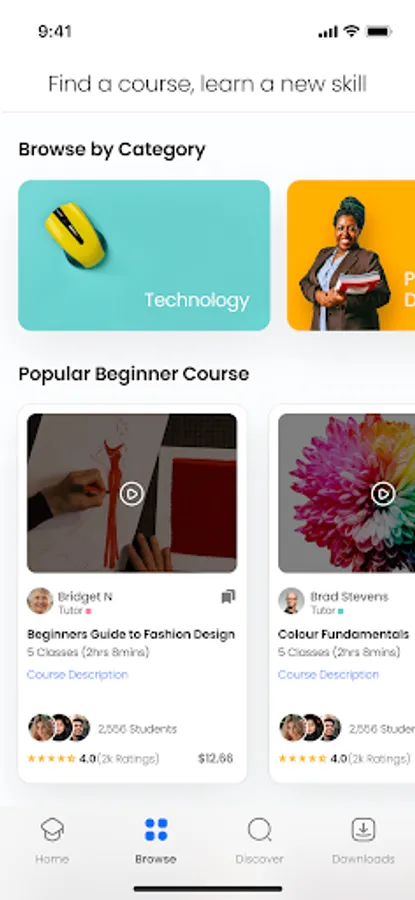The image size is (415, 900).
Task: Bookmark the Beginners Guide to Fashion Design course
Action: click(228, 597)
